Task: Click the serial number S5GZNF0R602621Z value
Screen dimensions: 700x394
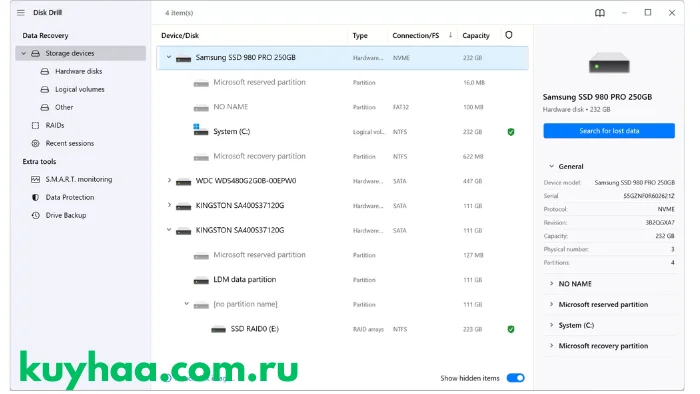Action: click(649, 196)
